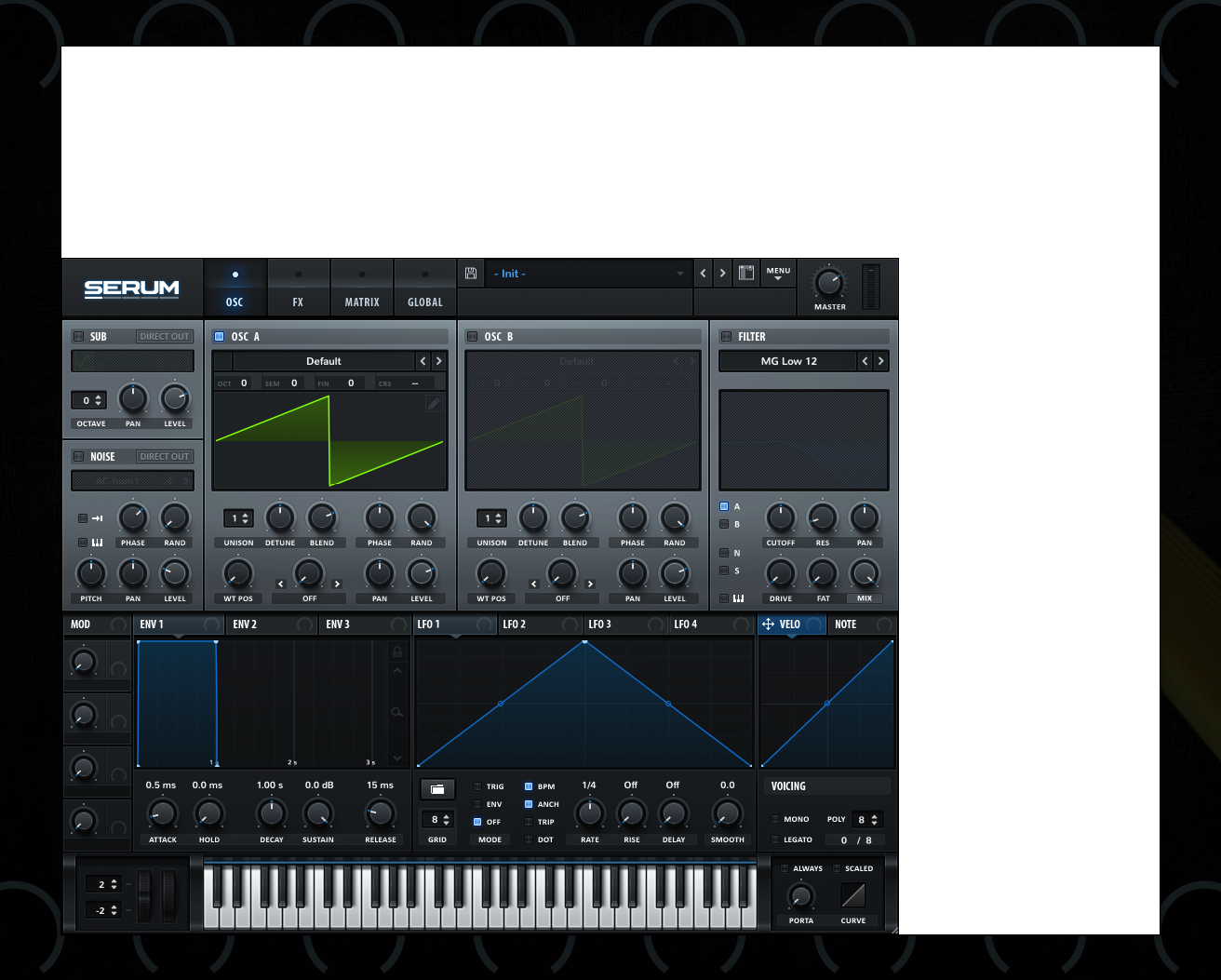Click the noise keytrack piano icon

coord(97,543)
